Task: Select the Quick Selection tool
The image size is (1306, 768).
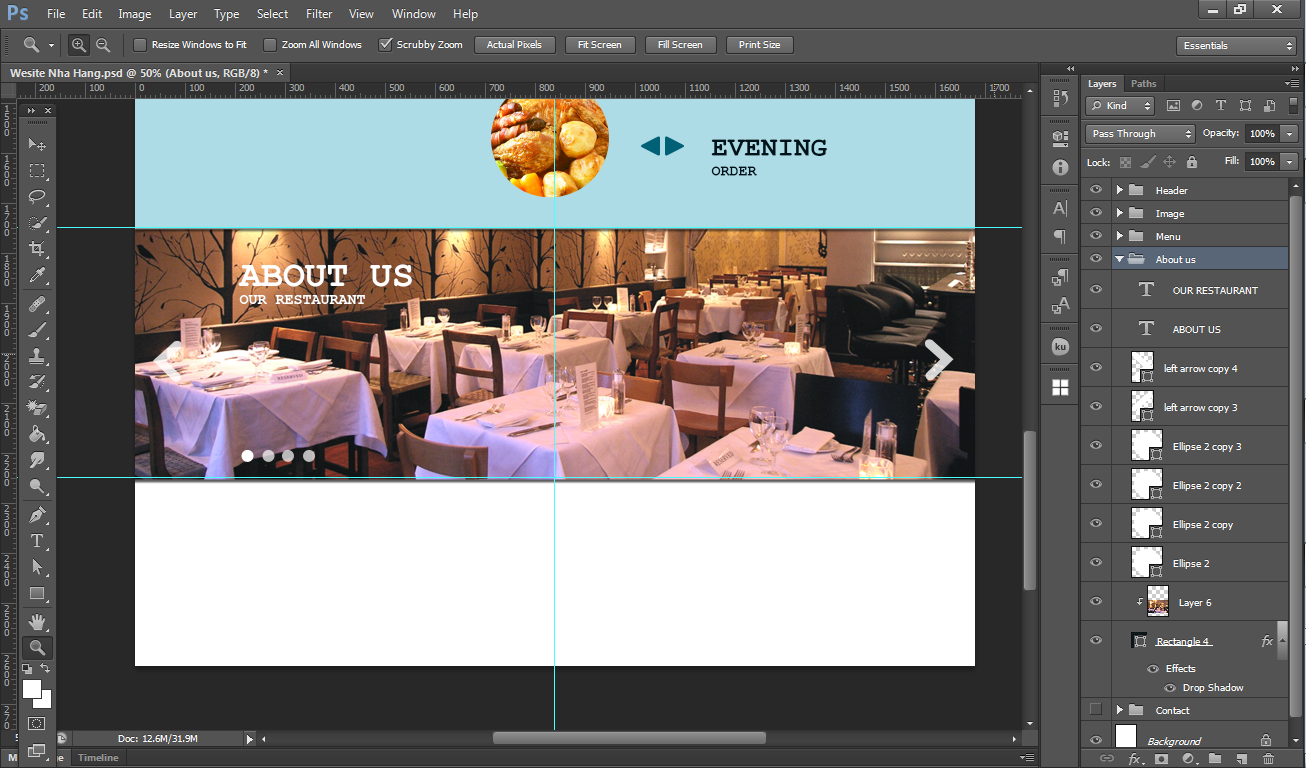Action: click(x=37, y=222)
